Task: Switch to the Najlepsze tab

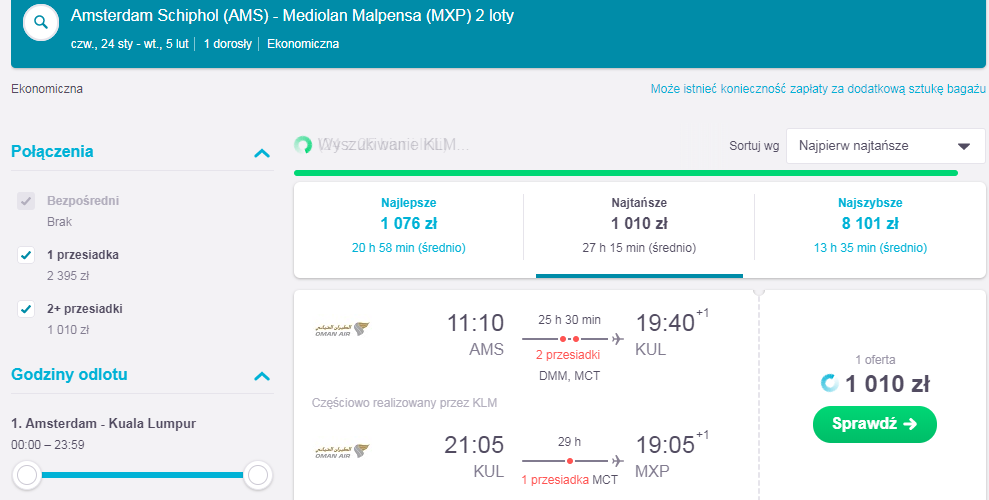Action: point(409,226)
